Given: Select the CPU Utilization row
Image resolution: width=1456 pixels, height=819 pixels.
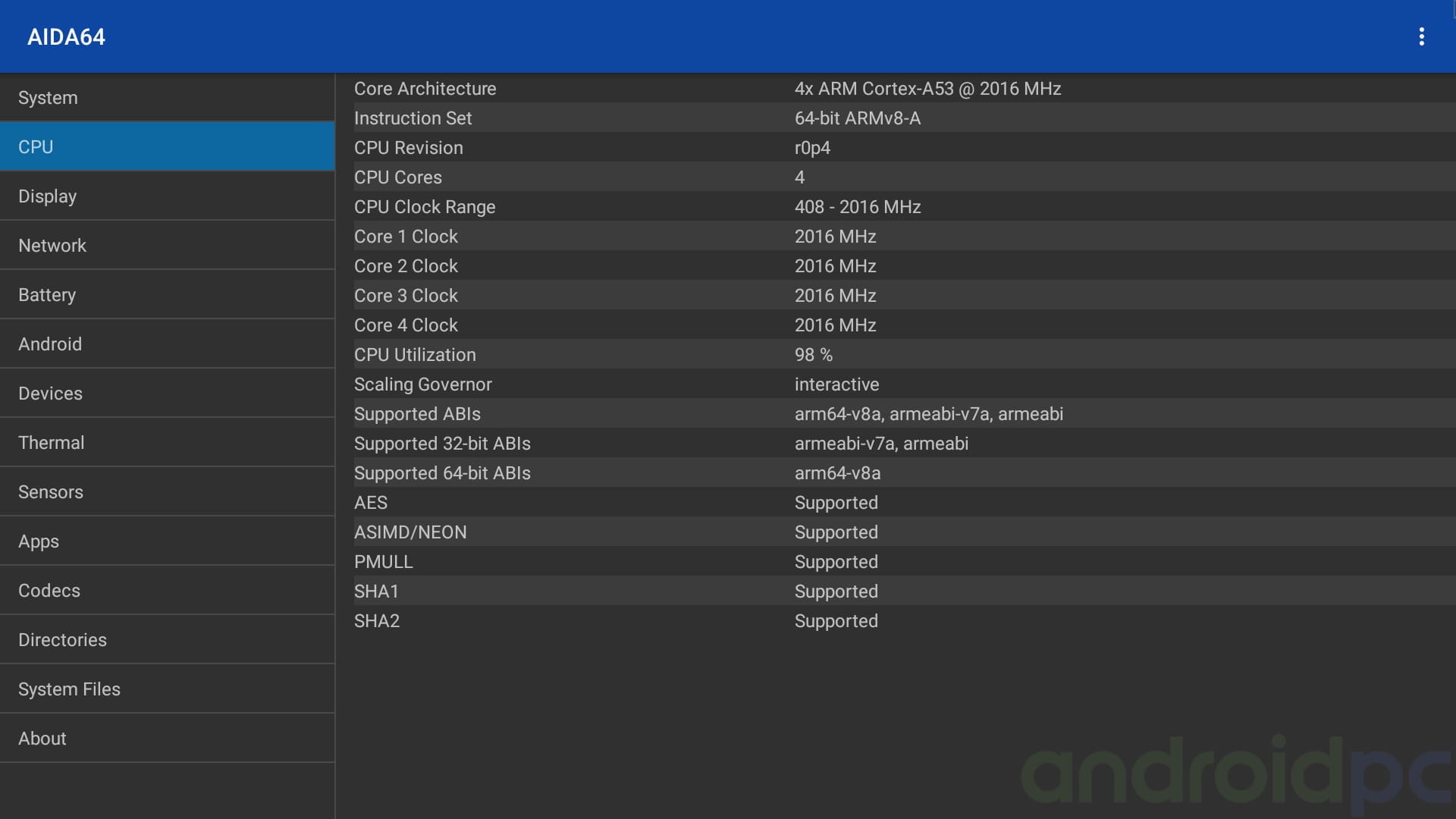Looking at the screenshot, I should click(x=895, y=355).
